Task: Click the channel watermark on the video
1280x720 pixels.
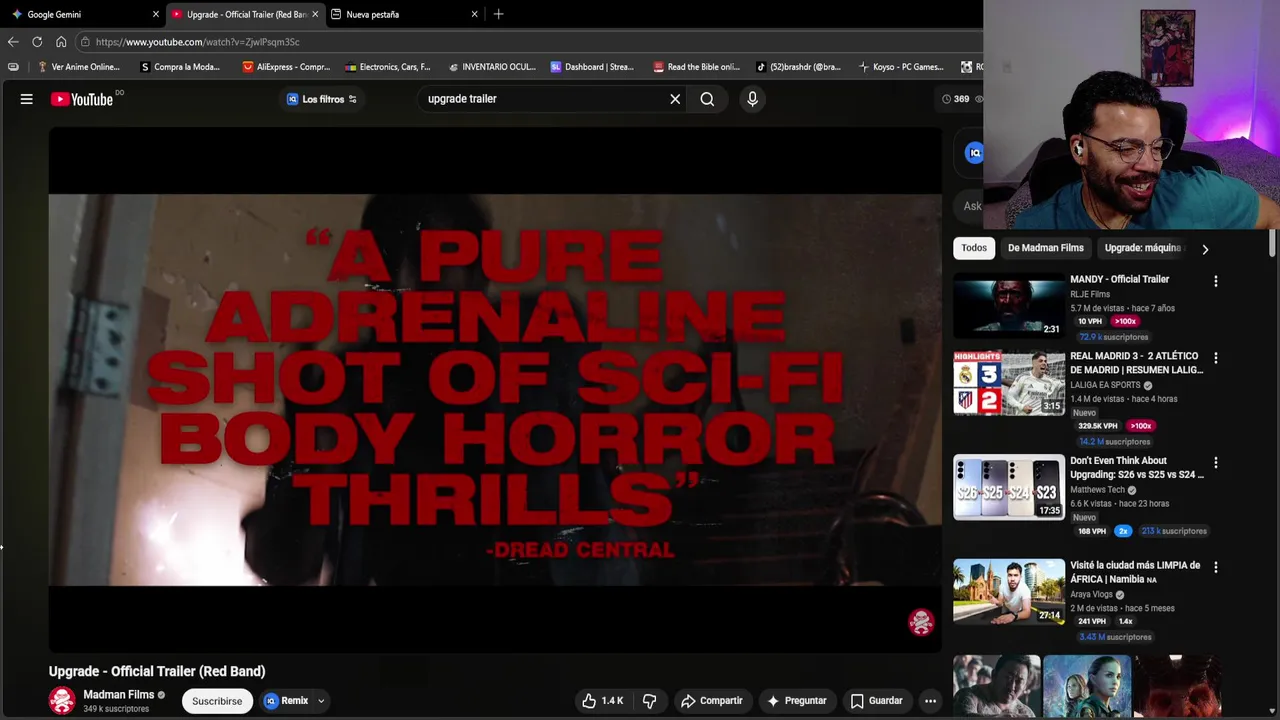Action: [921, 622]
